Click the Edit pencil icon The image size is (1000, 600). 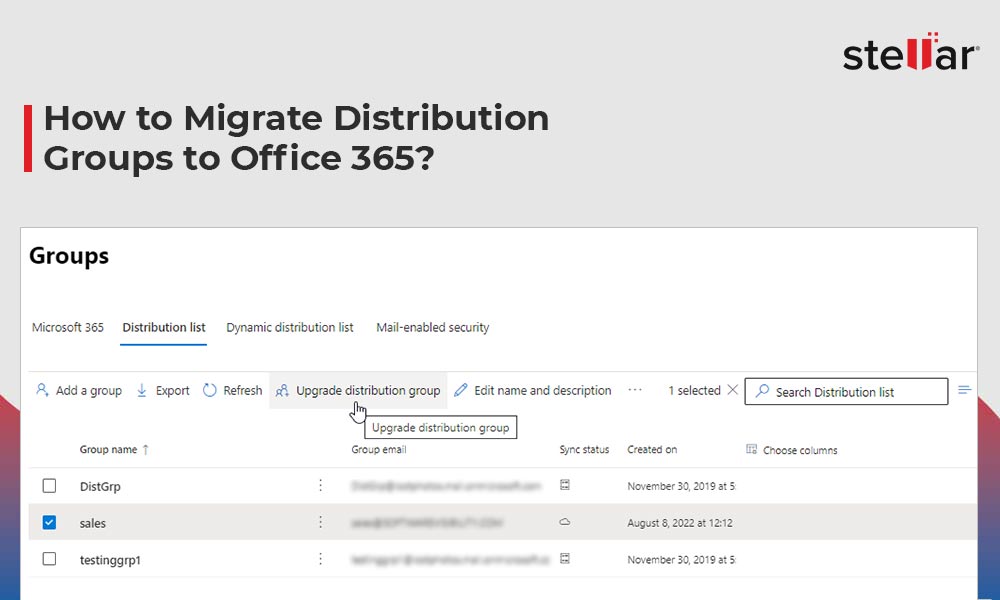460,390
